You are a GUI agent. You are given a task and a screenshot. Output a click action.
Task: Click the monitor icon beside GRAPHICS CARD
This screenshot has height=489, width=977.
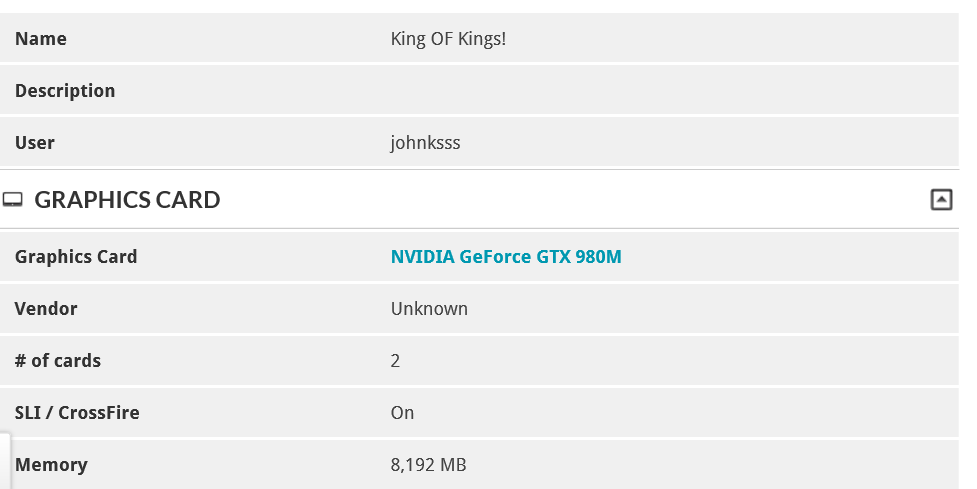tap(12, 200)
